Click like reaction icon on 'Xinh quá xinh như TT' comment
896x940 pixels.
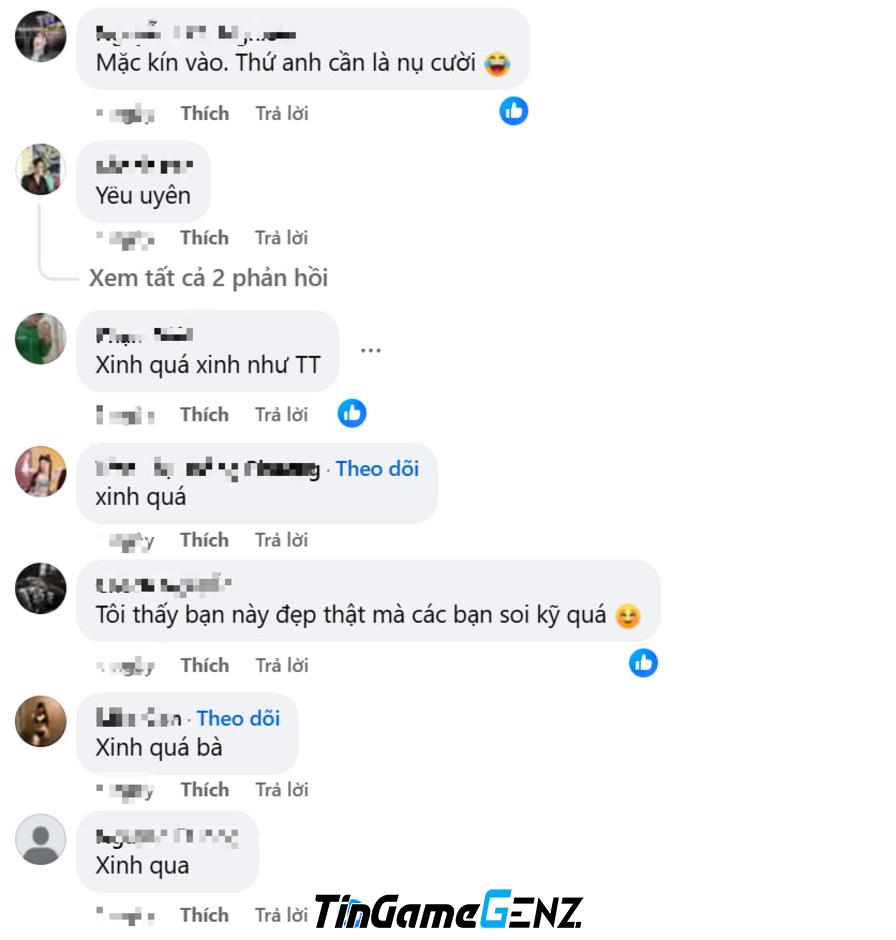352,413
